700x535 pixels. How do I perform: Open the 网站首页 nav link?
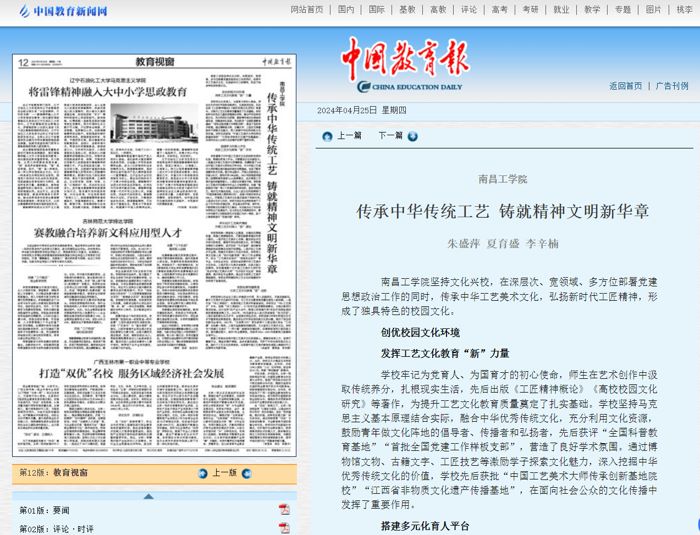[x=307, y=9]
